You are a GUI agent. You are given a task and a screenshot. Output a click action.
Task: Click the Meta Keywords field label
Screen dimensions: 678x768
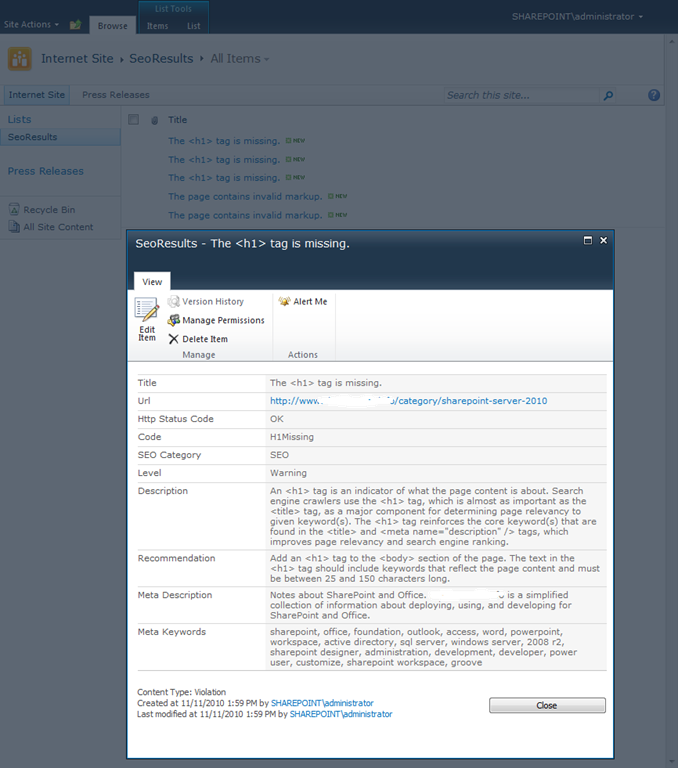171,632
